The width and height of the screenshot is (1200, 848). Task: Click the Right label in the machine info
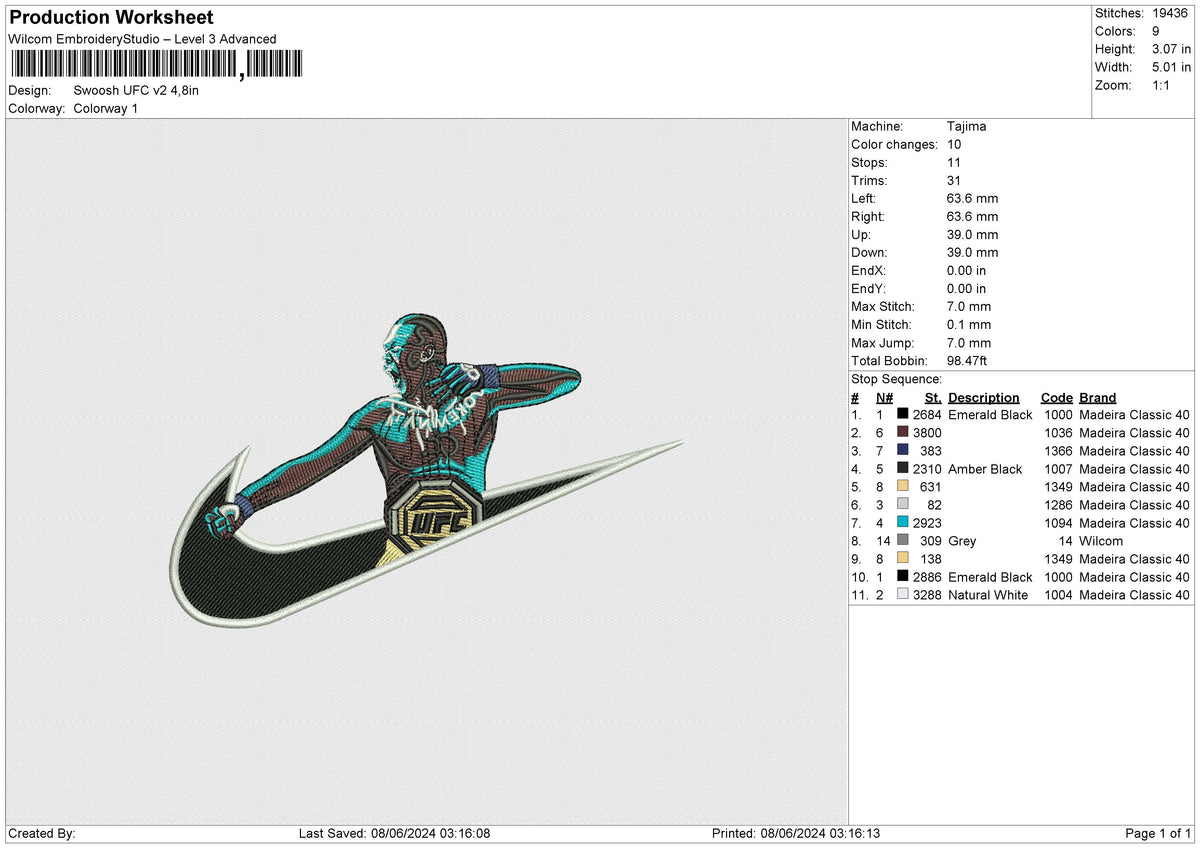pyautogui.click(x=868, y=217)
